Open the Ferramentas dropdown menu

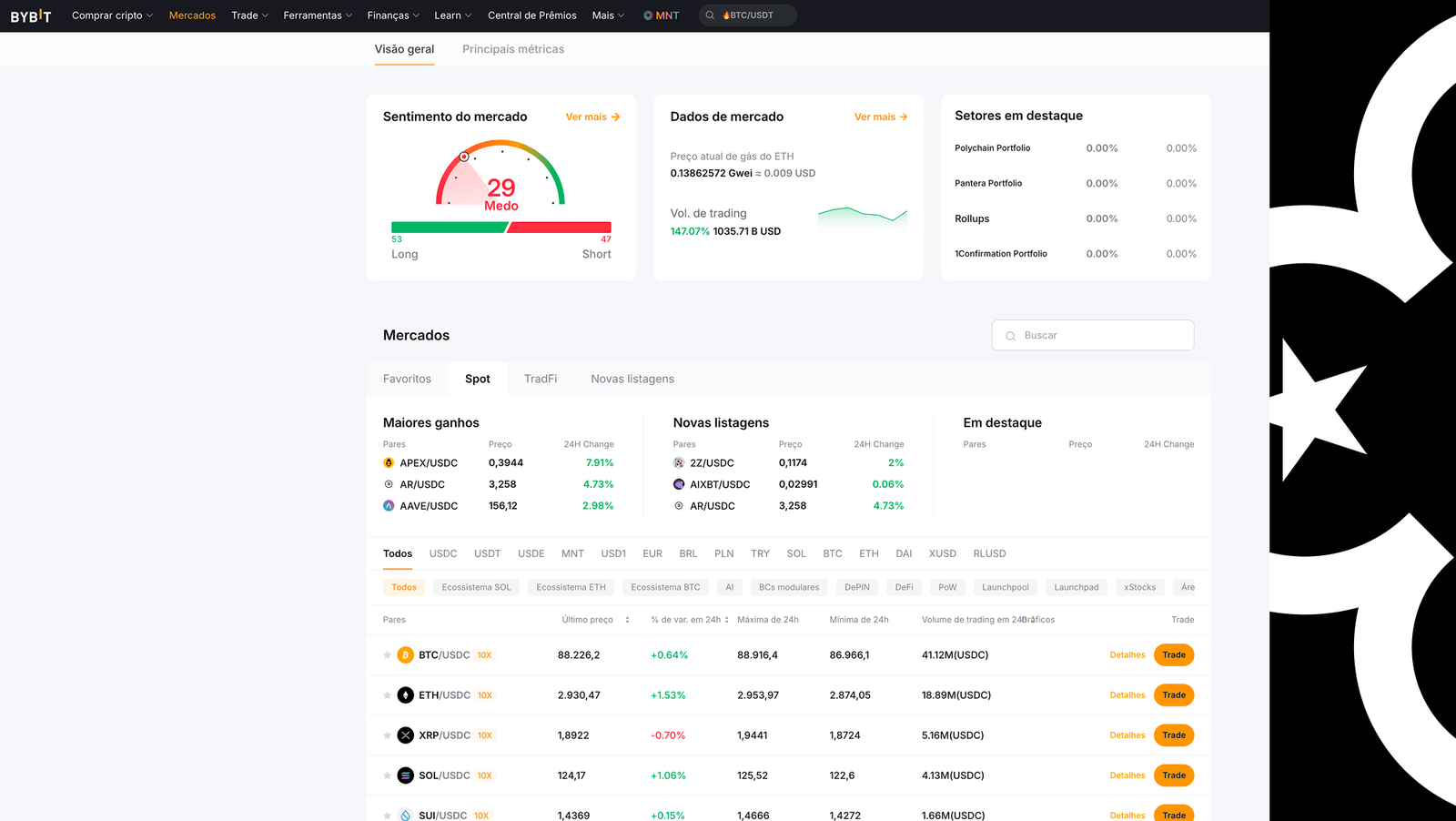click(317, 15)
